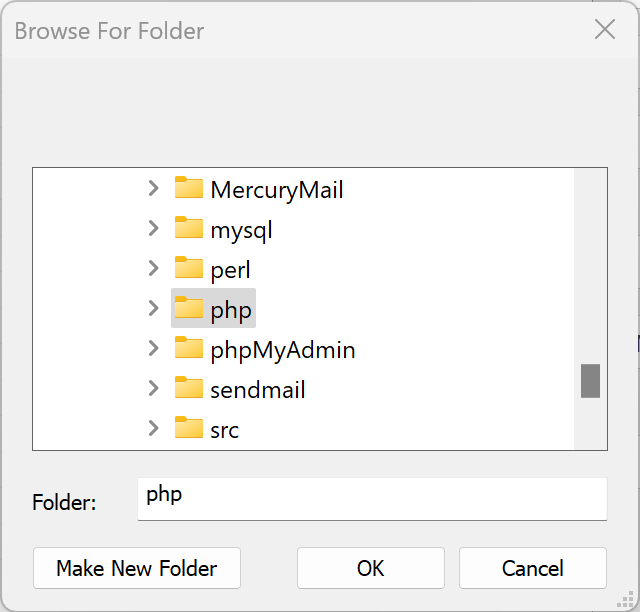Viewport: 640px width, 612px height.
Task: Expand the mysql folder chevron
Action: click(153, 228)
